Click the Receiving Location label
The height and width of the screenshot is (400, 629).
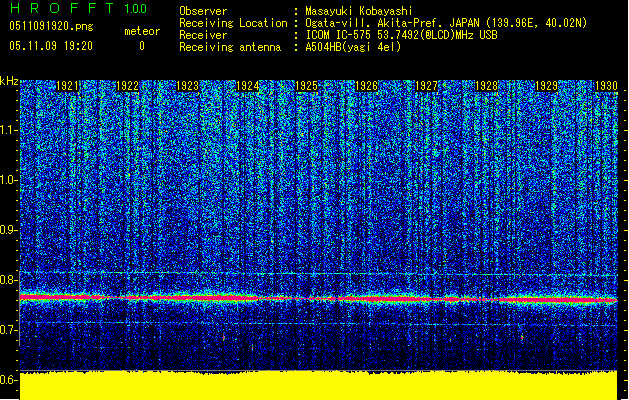(233, 23)
